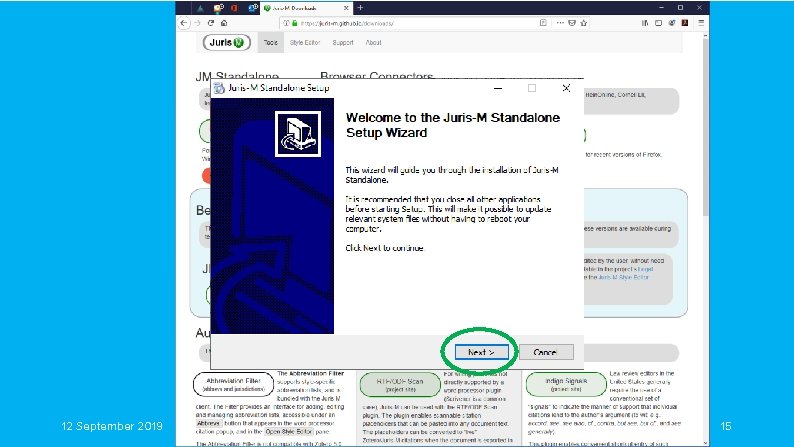
Task: Reload the Juris-M downloads page
Action: (x=211, y=23)
